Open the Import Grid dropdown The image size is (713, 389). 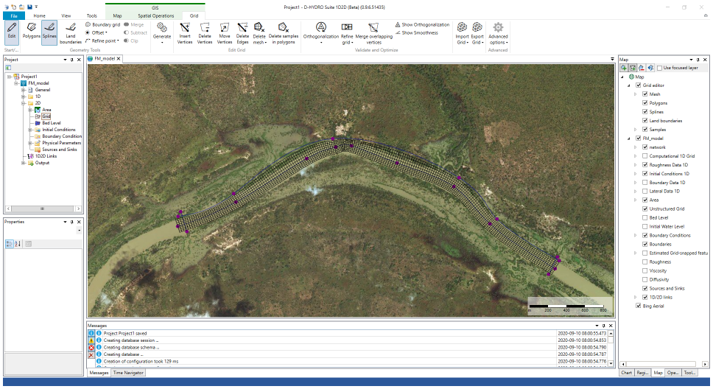pos(462,33)
